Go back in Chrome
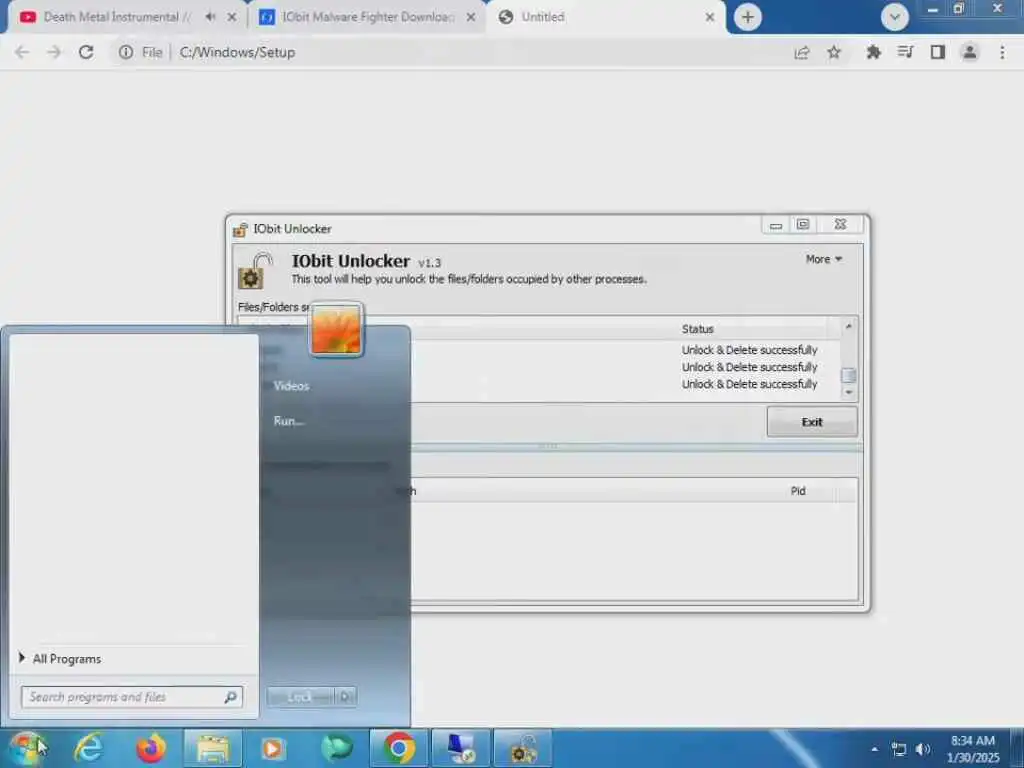This screenshot has width=1024, height=768. (x=22, y=52)
